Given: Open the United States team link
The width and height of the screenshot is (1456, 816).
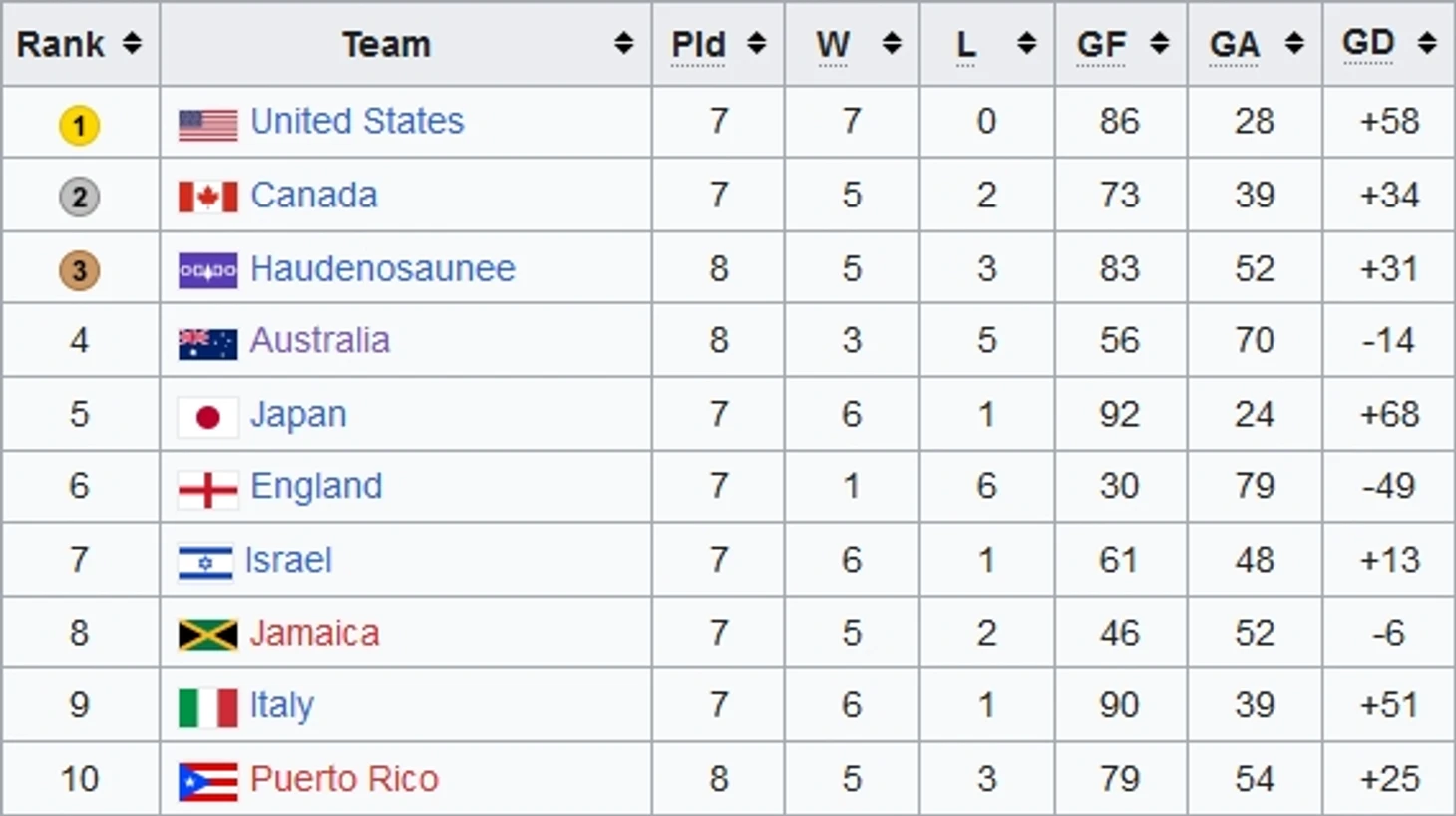Looking at the screenshot, I should click(357, 121).
